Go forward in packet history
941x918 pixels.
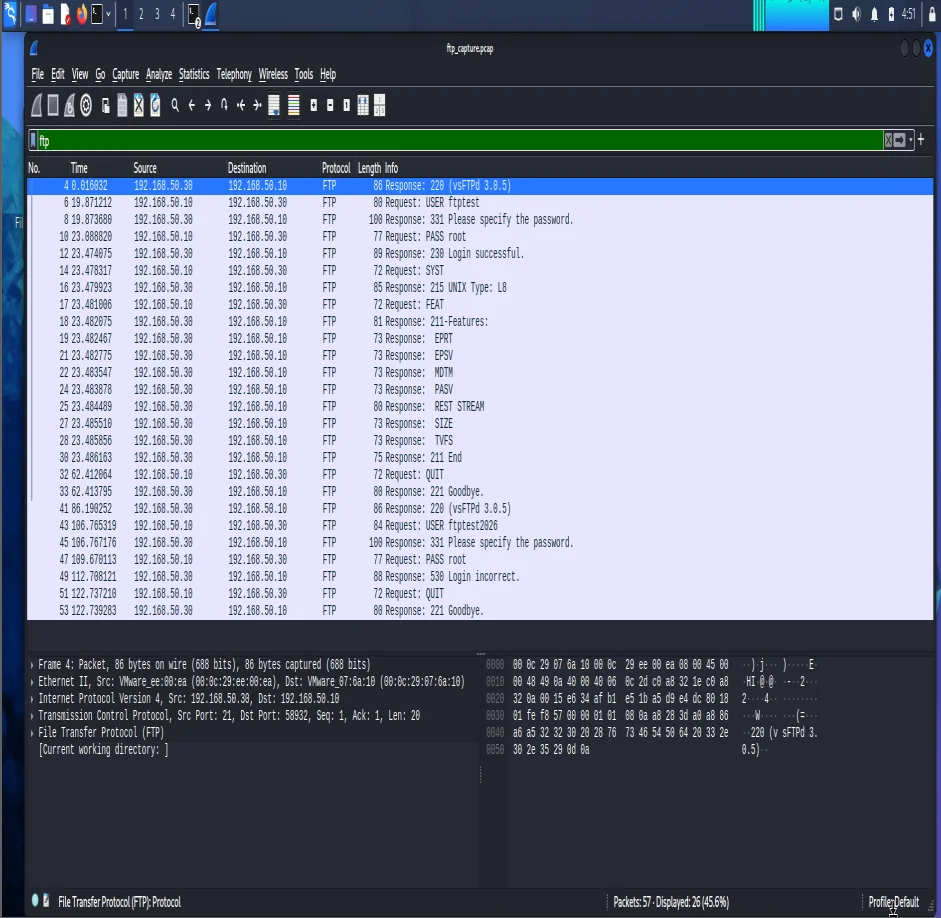pos(208,106)
